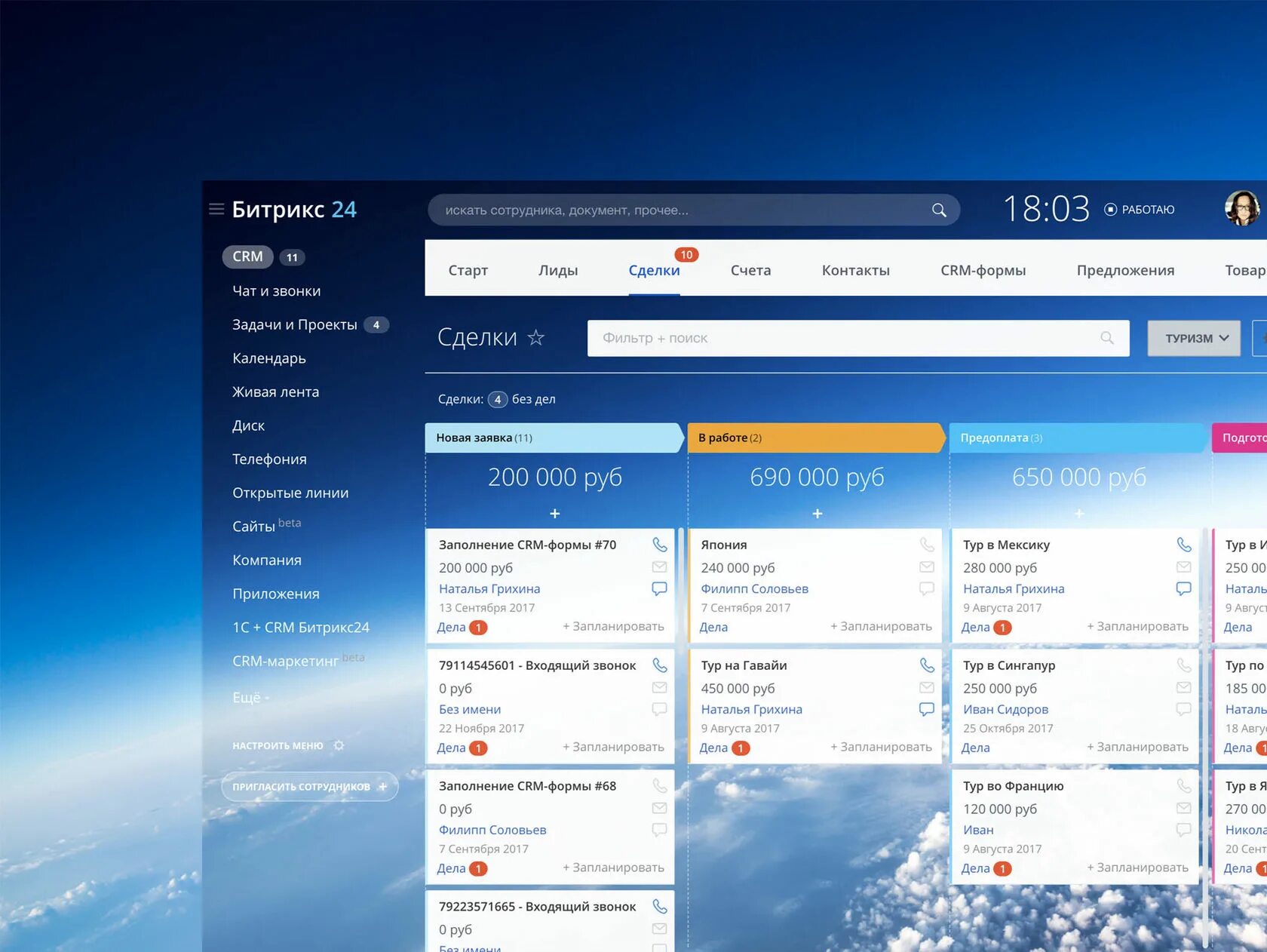Open Компания in the sidebar
The width and height of the screenshot is (1267, 952).
pyautogui.click(x=267, y=560)
